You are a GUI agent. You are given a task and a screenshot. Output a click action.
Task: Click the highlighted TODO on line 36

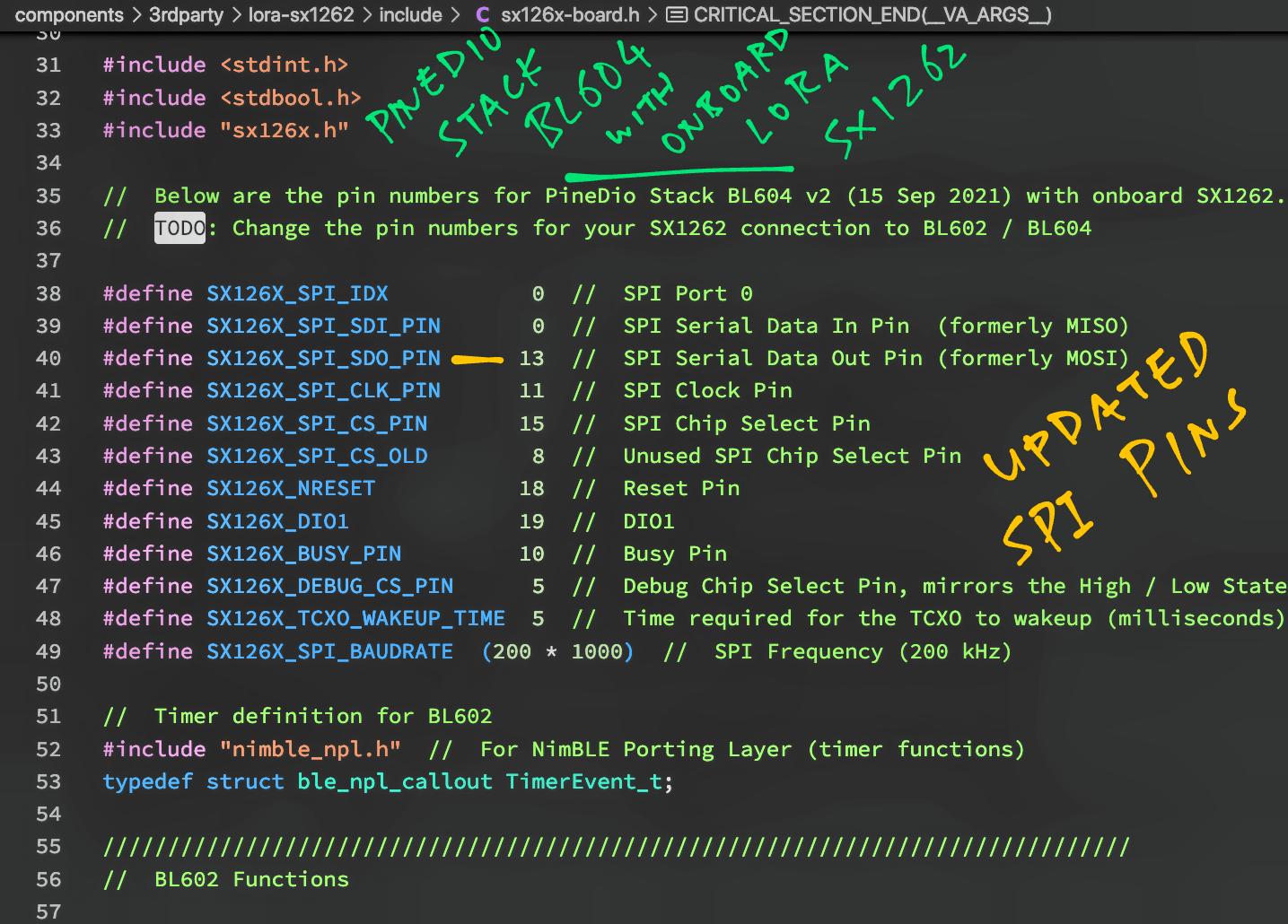coord(180,228)
